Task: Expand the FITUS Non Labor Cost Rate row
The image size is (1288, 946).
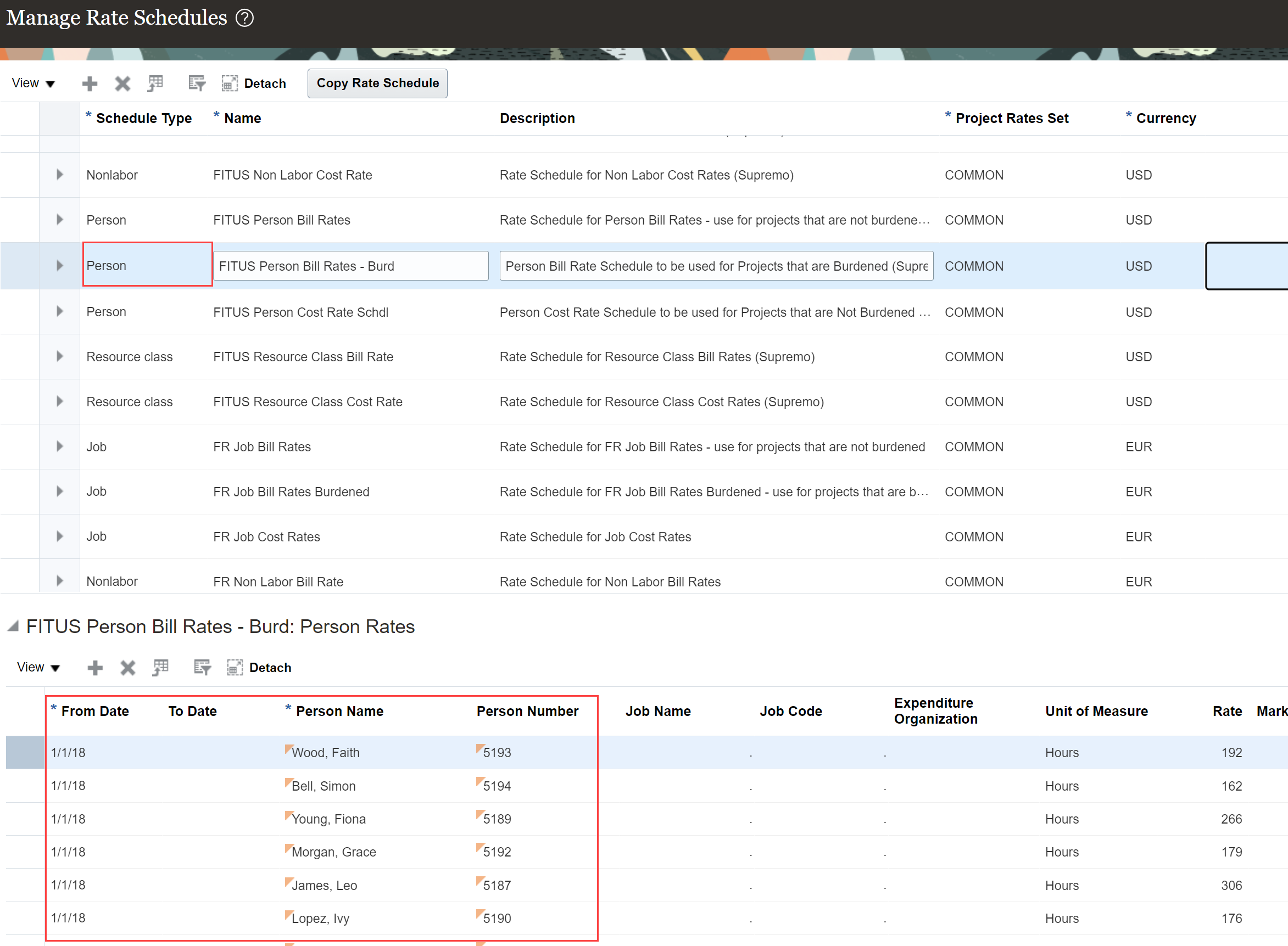Action: point(59,175)
